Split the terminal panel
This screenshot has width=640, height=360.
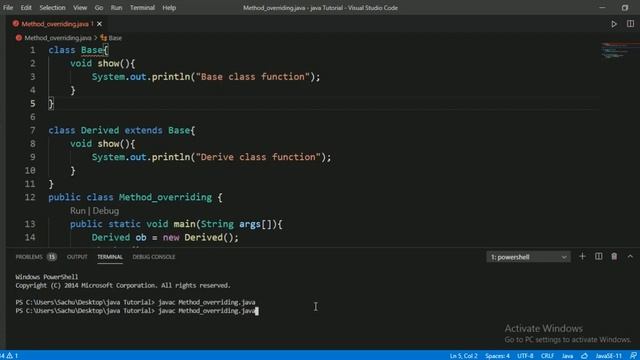click(x=598, y=256)
